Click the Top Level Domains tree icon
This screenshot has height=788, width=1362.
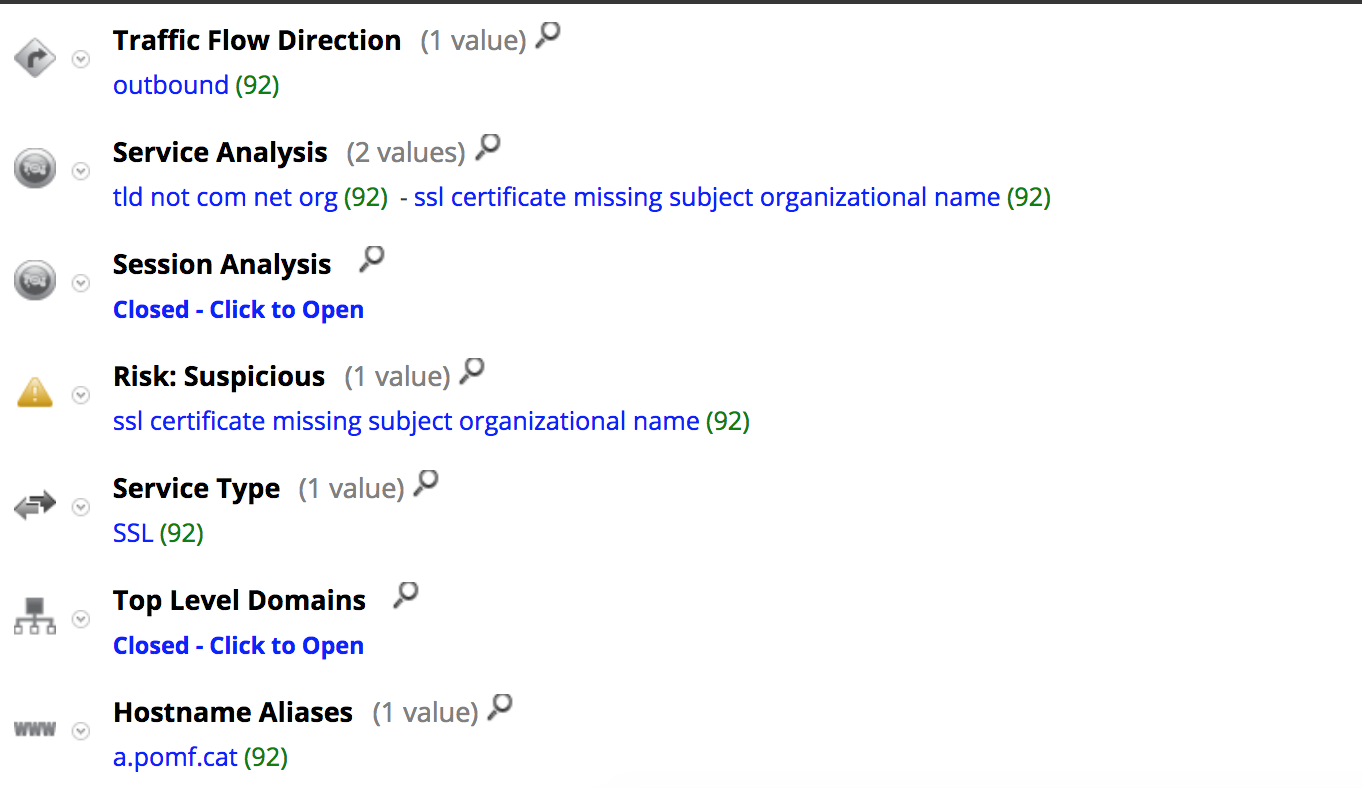[34, 617]
